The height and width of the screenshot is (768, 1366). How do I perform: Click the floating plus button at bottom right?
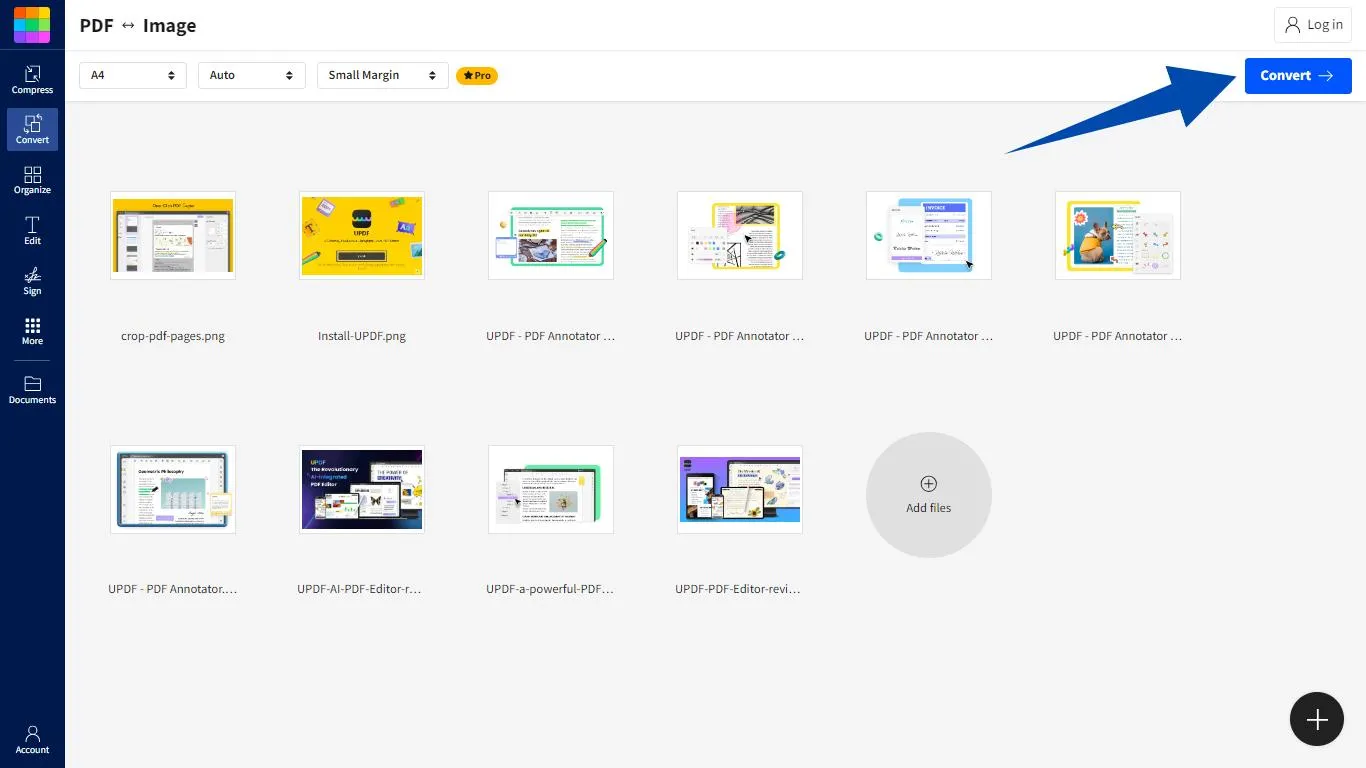tap(1316, 719)
